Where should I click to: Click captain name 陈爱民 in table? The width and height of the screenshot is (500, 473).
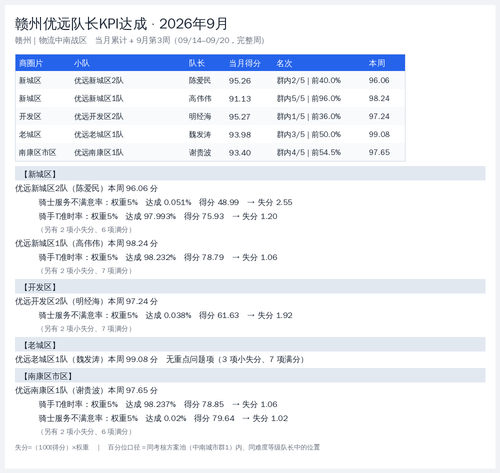click(x=200, y=80)
